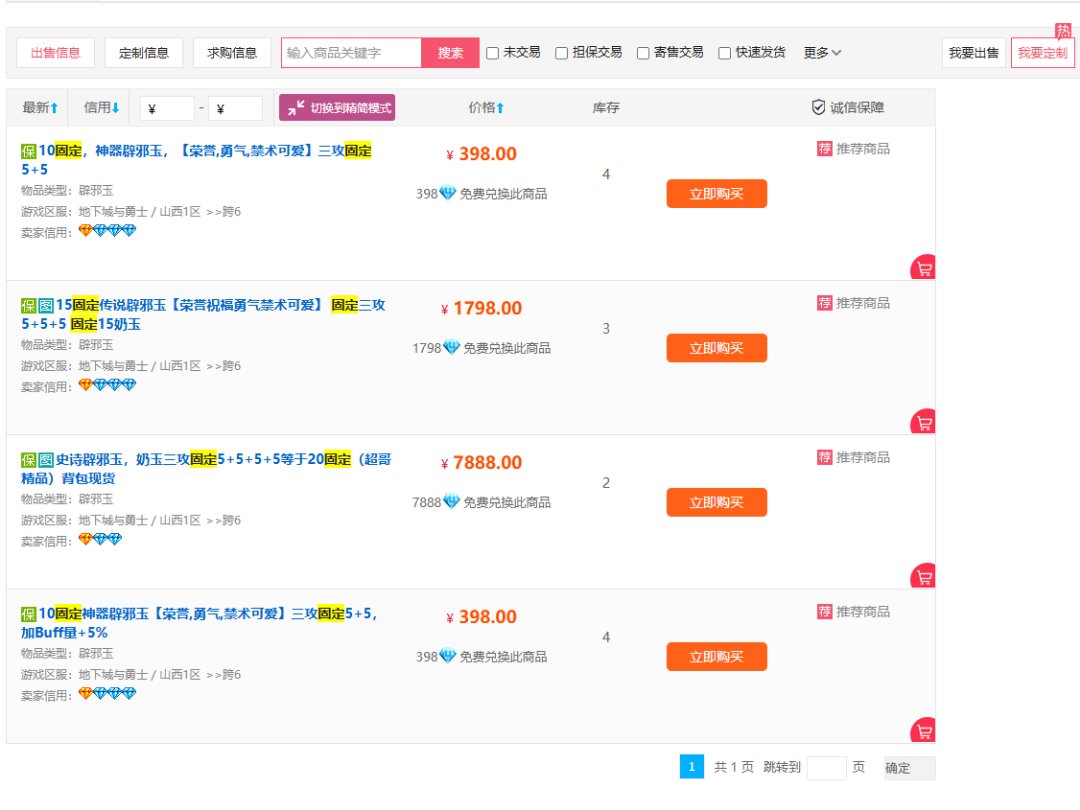Check the 担保交易 filter
The width and height of the screenshot is (1080, 810).
(562, 53)
